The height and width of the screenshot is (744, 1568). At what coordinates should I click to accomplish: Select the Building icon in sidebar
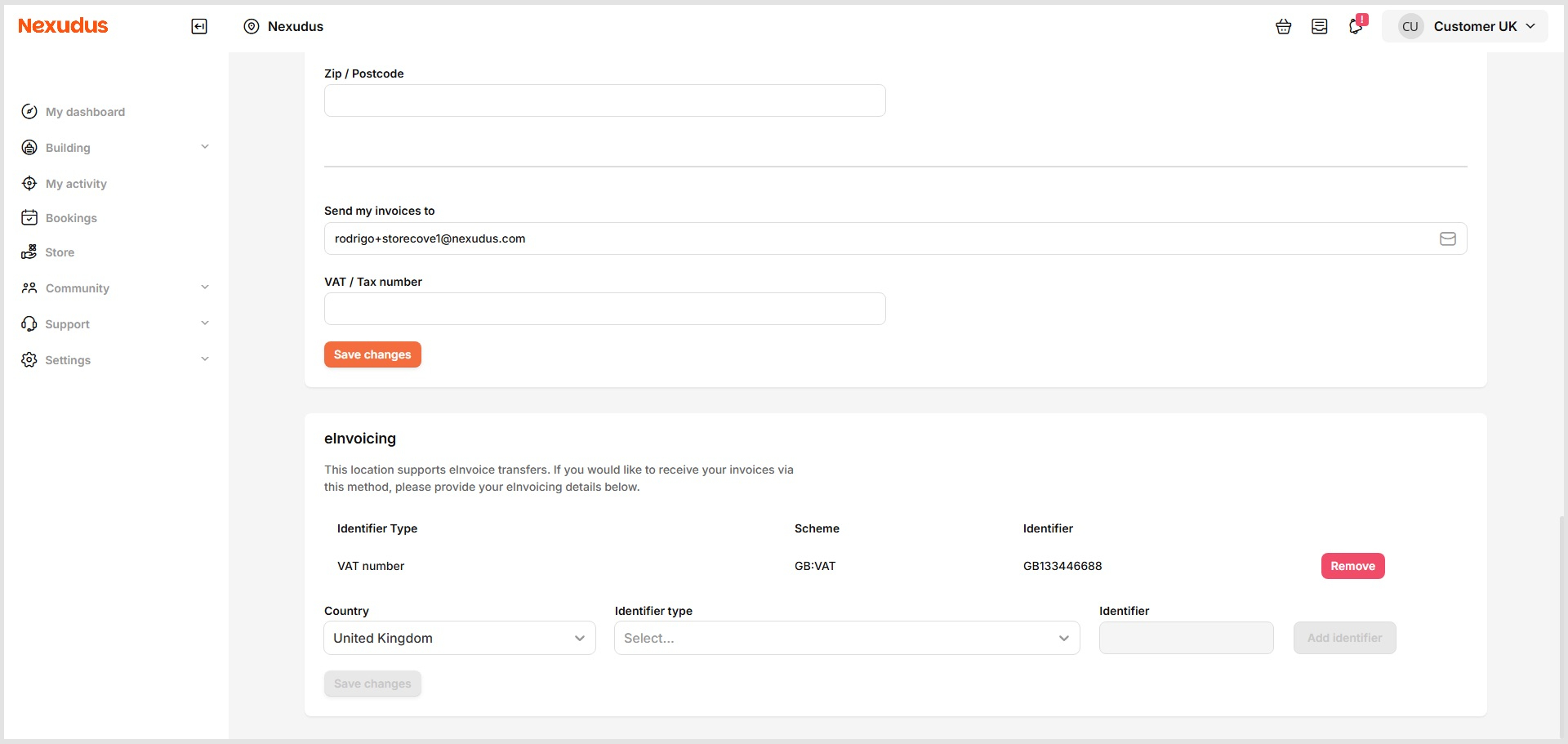(29, 147)
